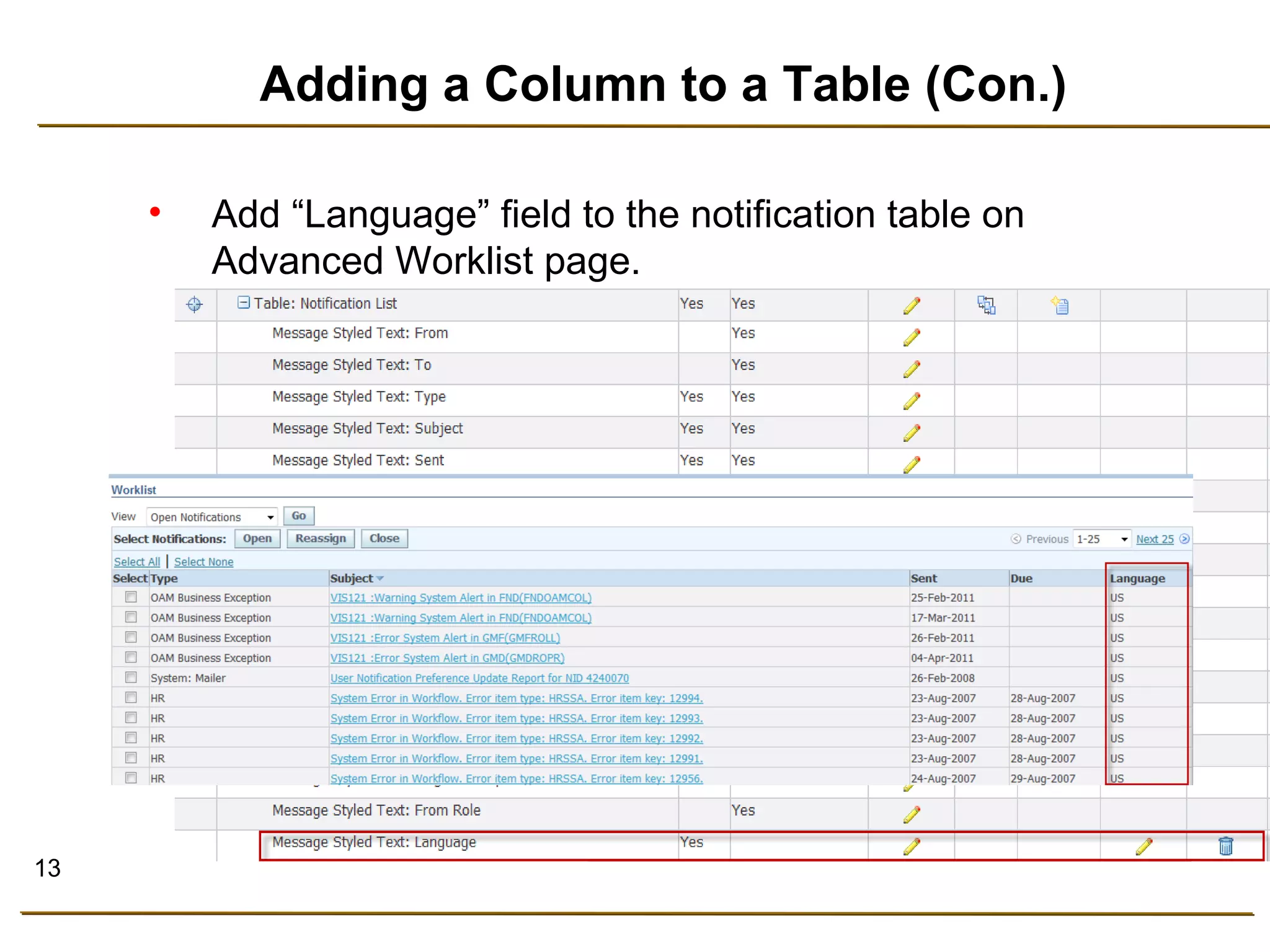Image resolution: width=1270 pixels, height=952 pixels.
Task: Edit Message Styled Text: Subject with pencil icon
Action: coord(912,433)
